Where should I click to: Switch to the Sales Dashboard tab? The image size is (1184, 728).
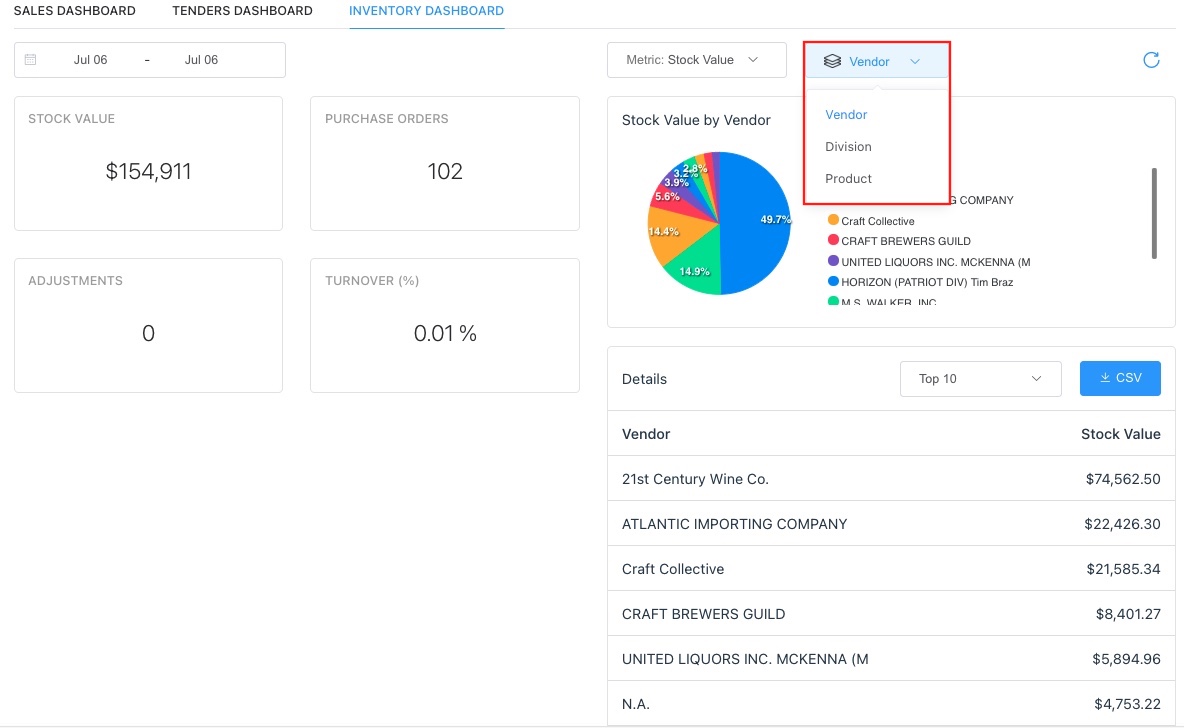[74, 11]
